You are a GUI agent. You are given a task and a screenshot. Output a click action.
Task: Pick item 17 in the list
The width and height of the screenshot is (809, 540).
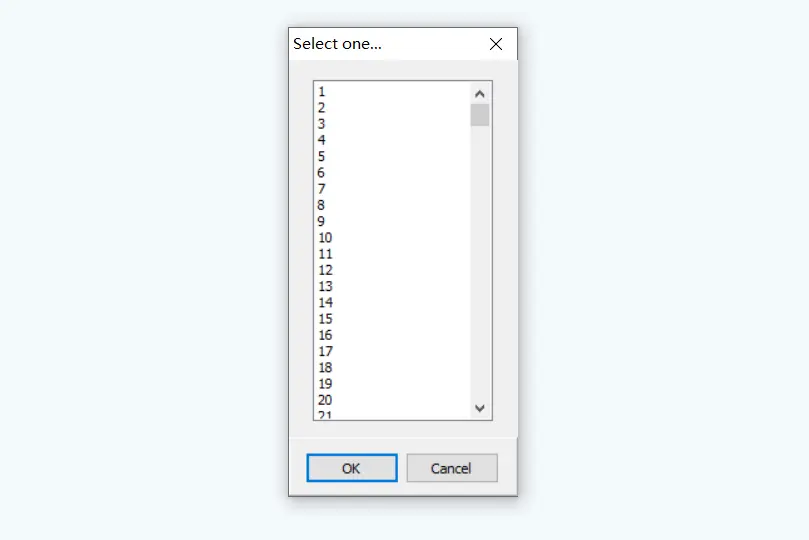325,351
